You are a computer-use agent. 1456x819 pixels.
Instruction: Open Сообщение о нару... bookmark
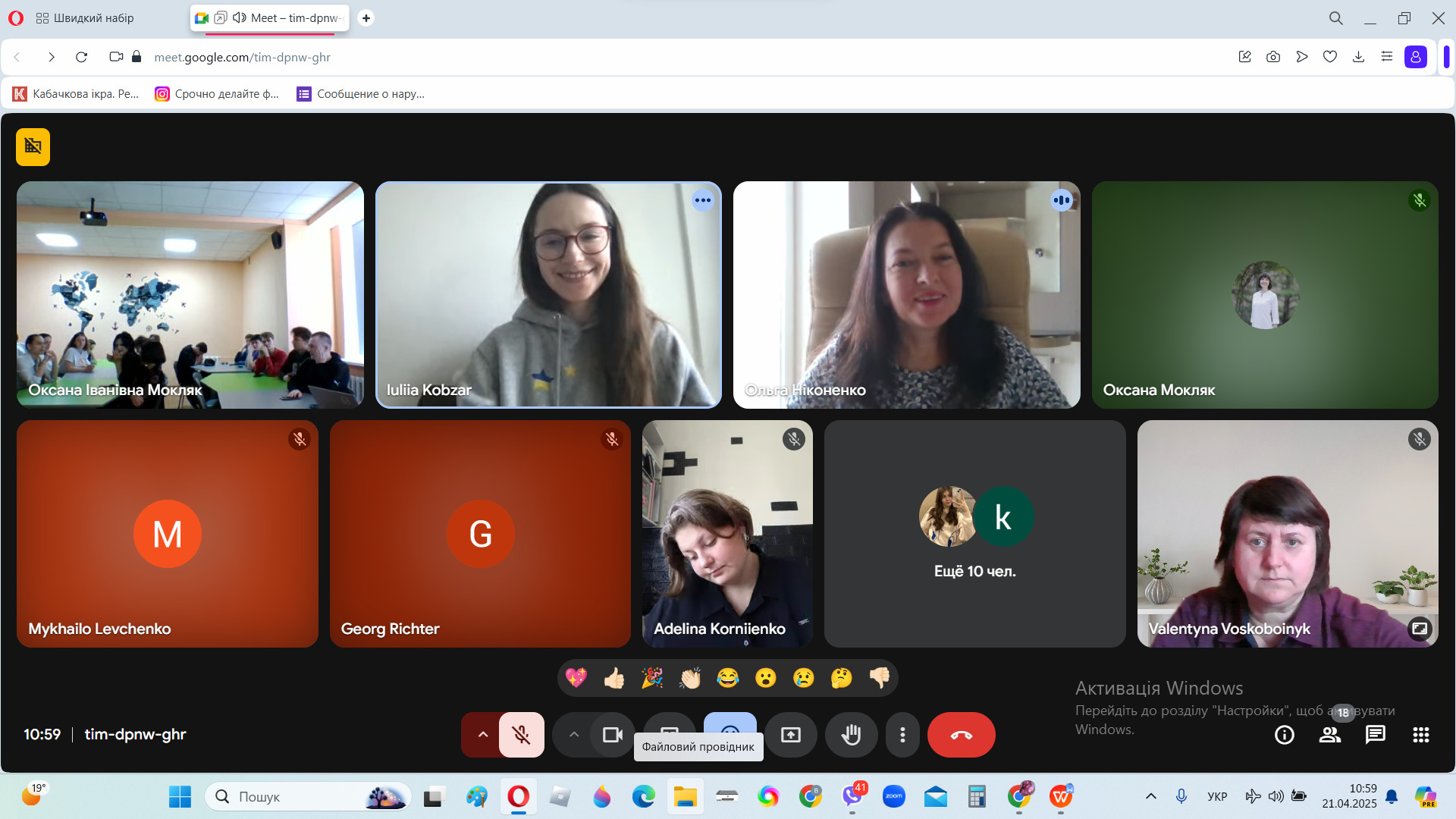click(x=361, y=93)
